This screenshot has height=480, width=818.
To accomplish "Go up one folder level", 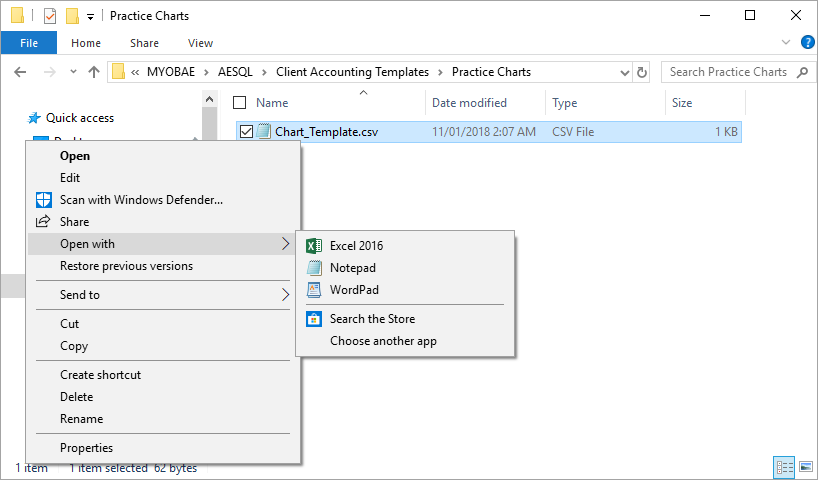I will pos(94,72).
